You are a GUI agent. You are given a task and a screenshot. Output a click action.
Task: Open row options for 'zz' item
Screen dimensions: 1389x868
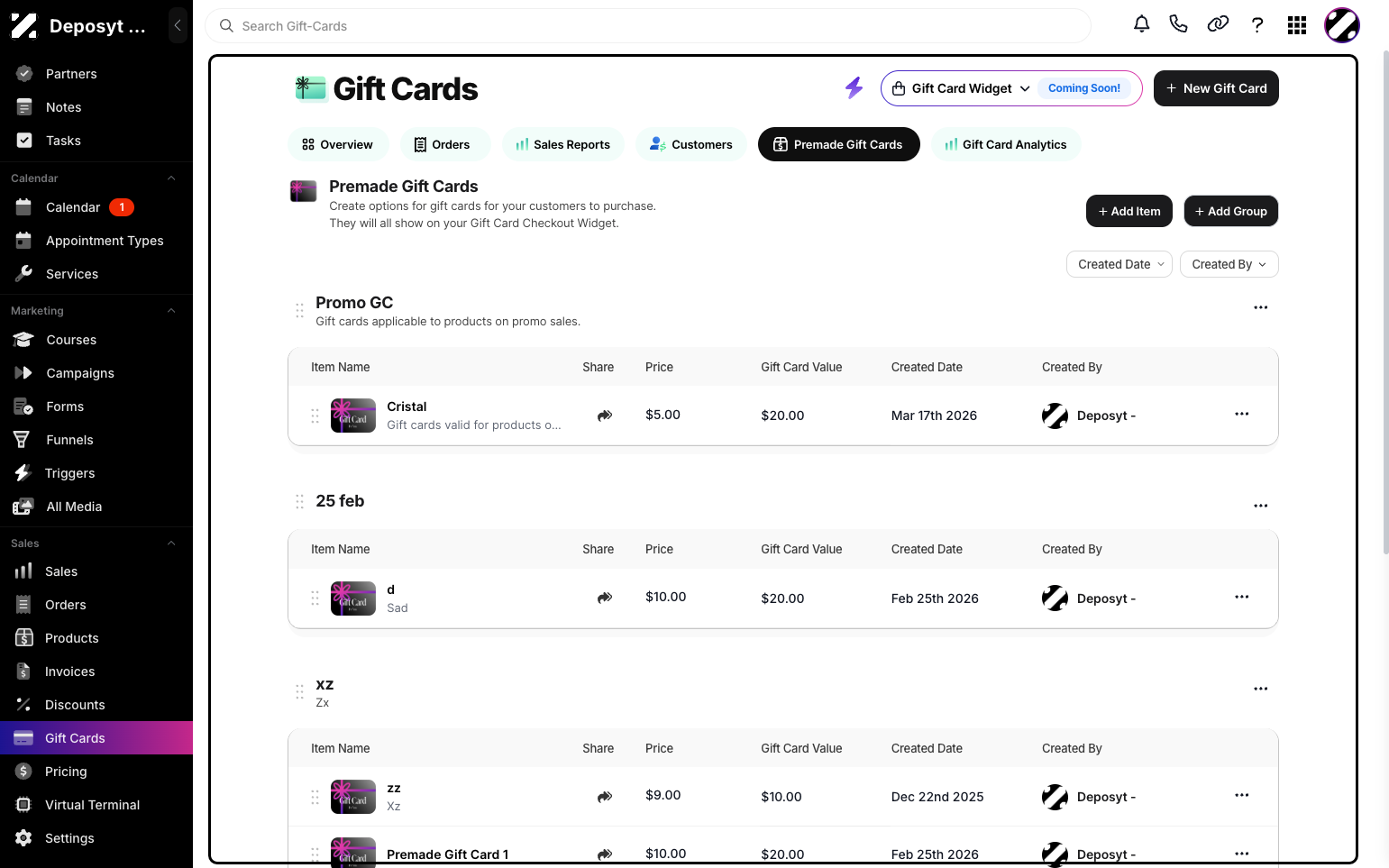pos(1241,795)
